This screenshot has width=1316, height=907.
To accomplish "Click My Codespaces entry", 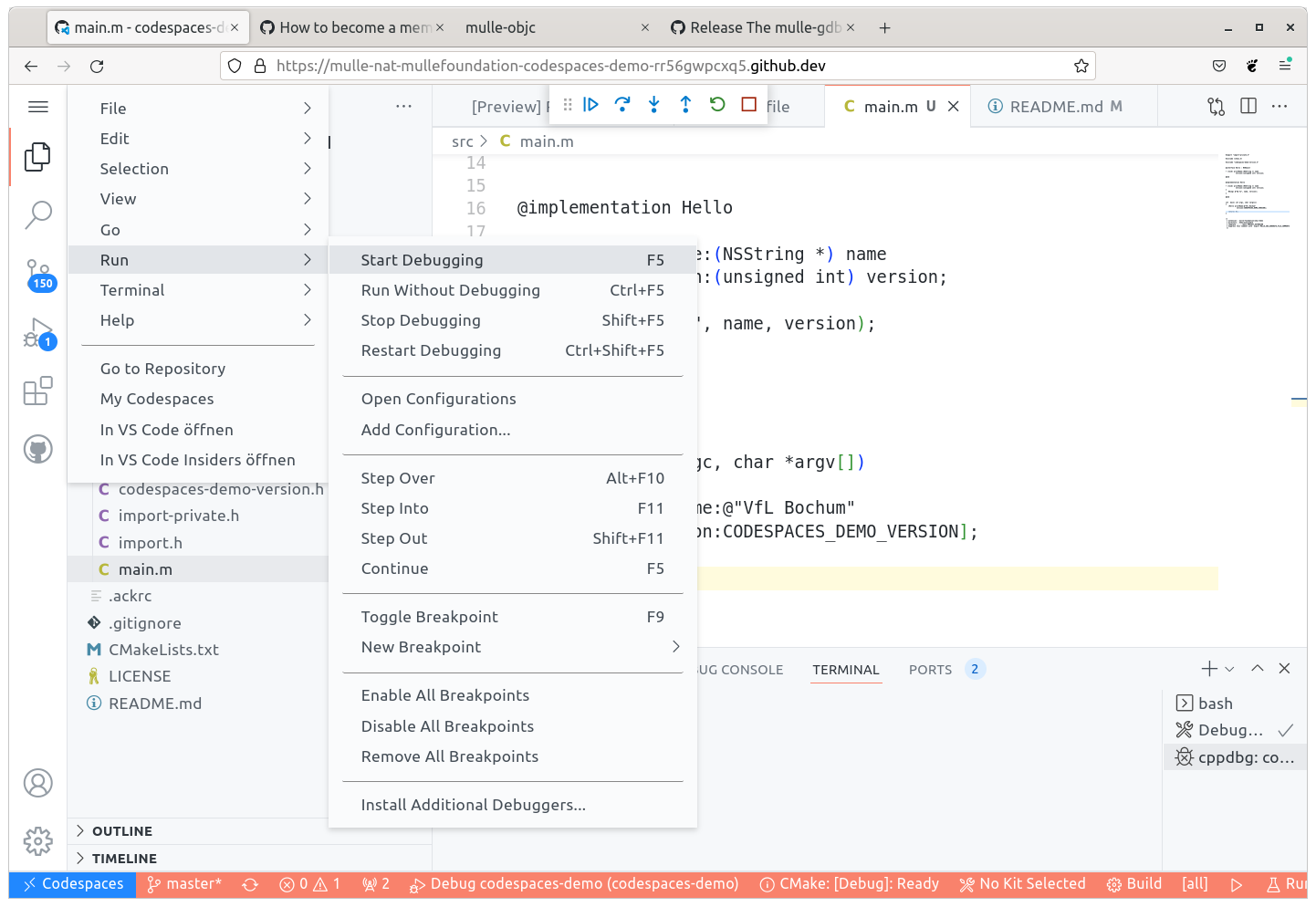I will point(198,399).
